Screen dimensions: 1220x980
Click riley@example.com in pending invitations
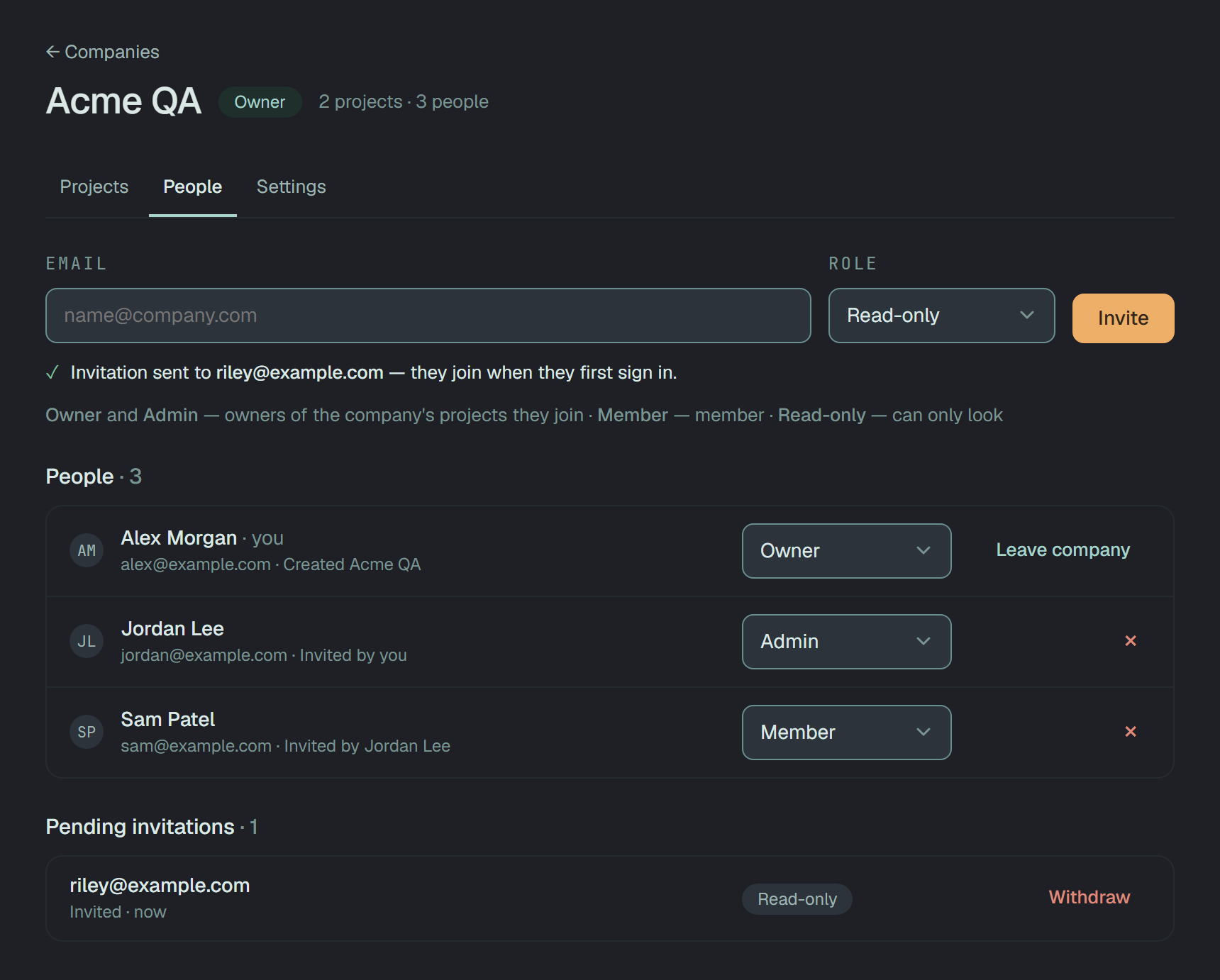[x=160, y=886]
